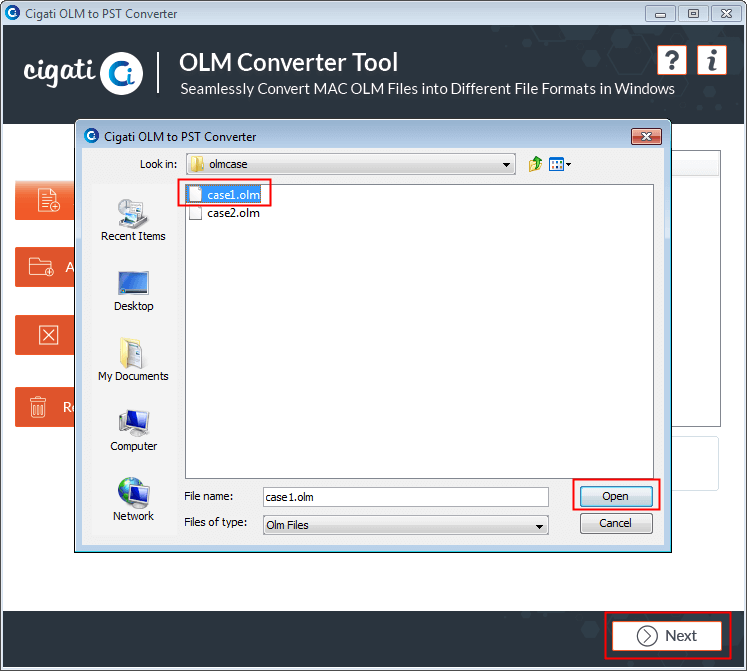This screenshot has height=671, width=747.
Task: Go to Desktop location
Action: click(x=133, y=291)
